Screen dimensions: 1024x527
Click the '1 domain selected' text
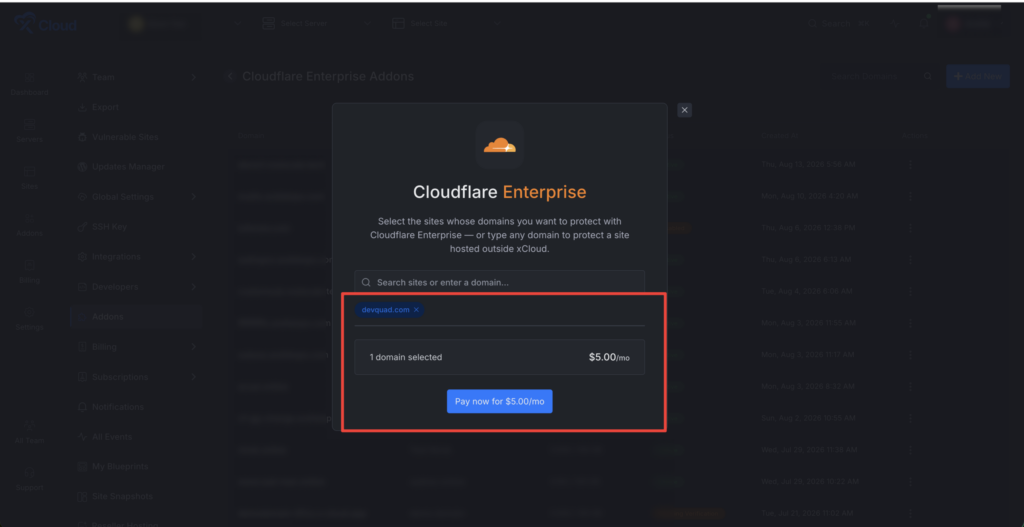[406, 357]
